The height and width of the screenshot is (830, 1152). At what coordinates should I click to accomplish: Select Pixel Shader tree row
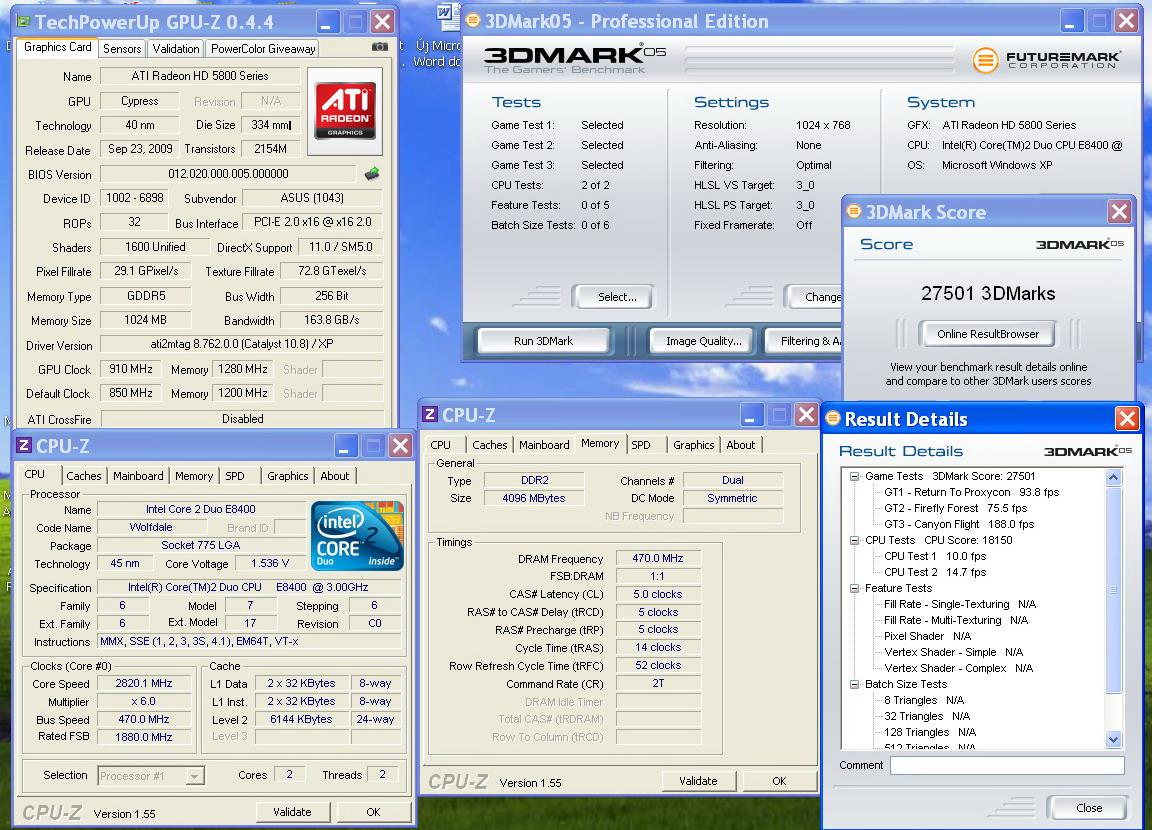coord(927,636)
